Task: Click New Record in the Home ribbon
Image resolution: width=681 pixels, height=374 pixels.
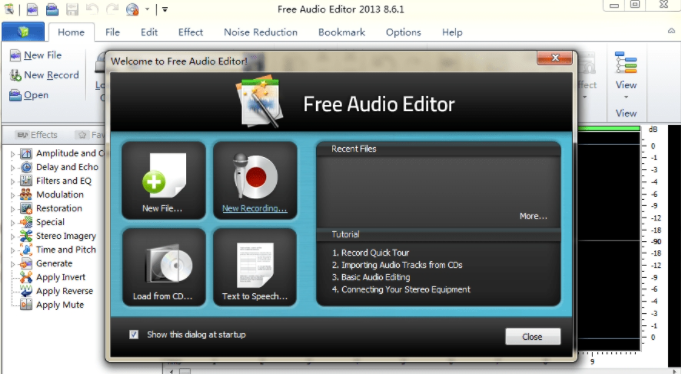Action: (44, 75)
